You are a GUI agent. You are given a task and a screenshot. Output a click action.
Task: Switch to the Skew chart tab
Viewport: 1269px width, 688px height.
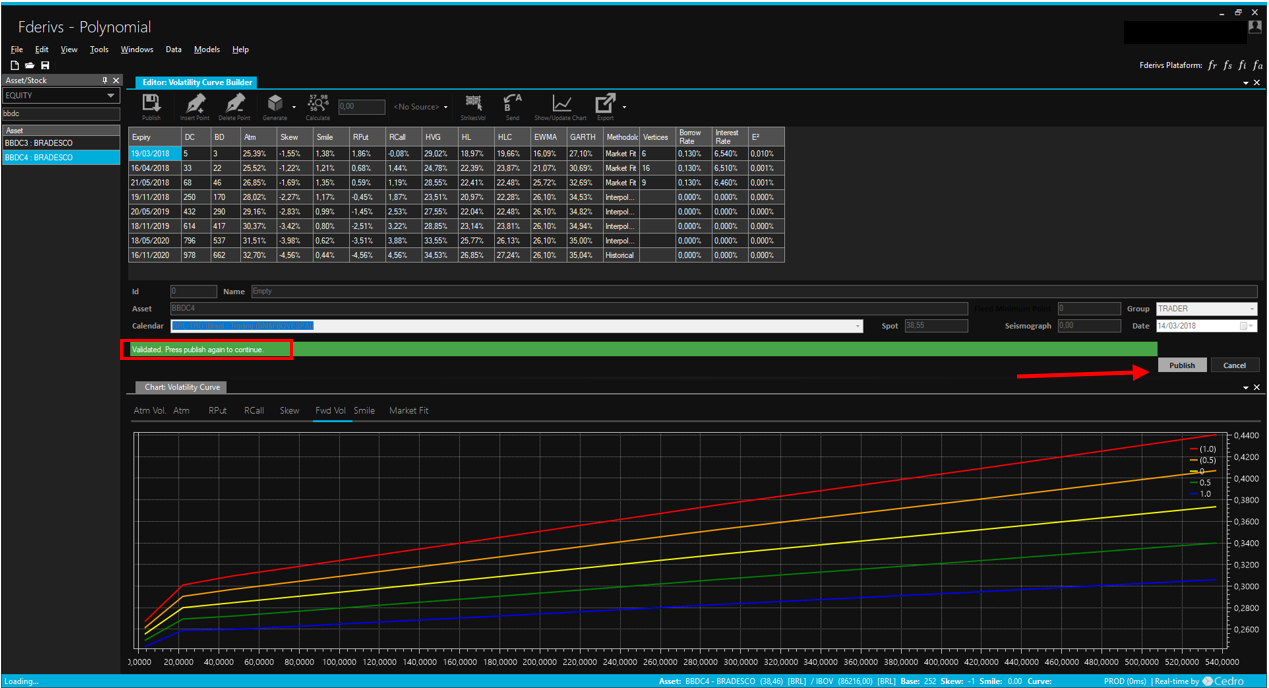289,410
